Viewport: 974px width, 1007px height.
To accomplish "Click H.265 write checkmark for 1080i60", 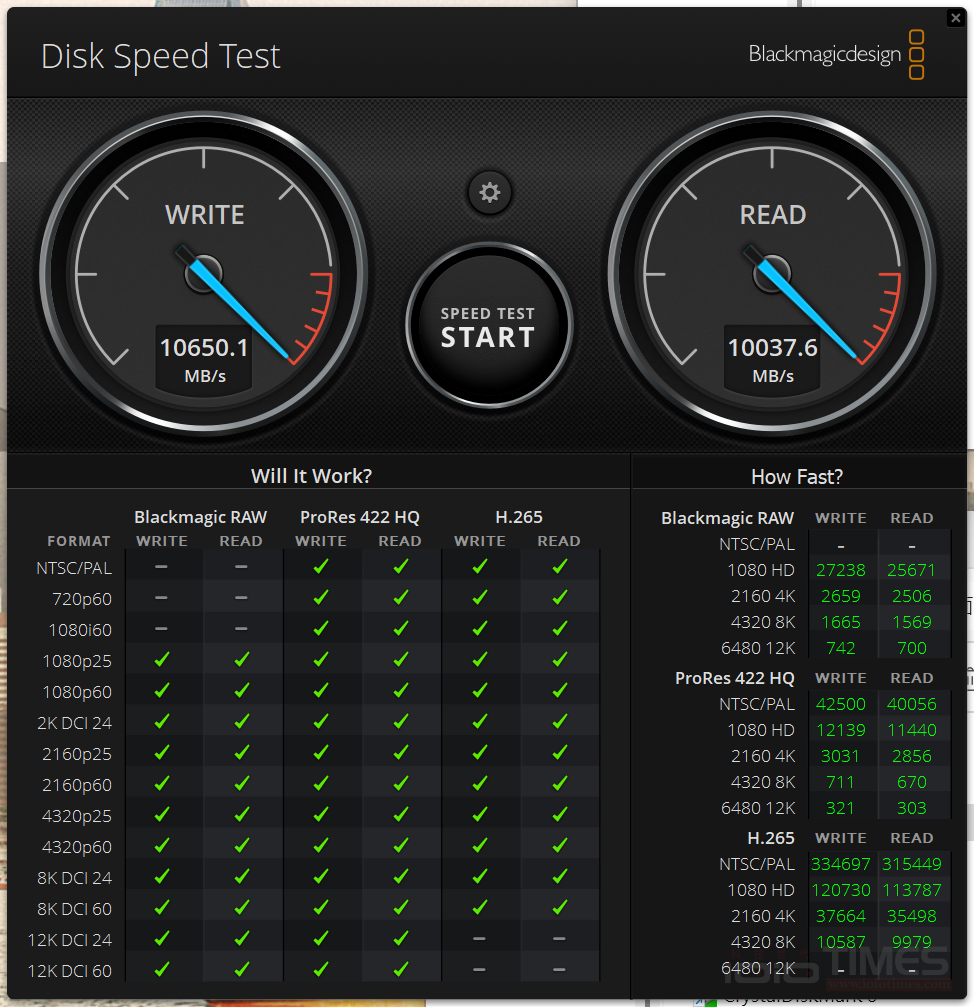I will click(x=480, y=628).
